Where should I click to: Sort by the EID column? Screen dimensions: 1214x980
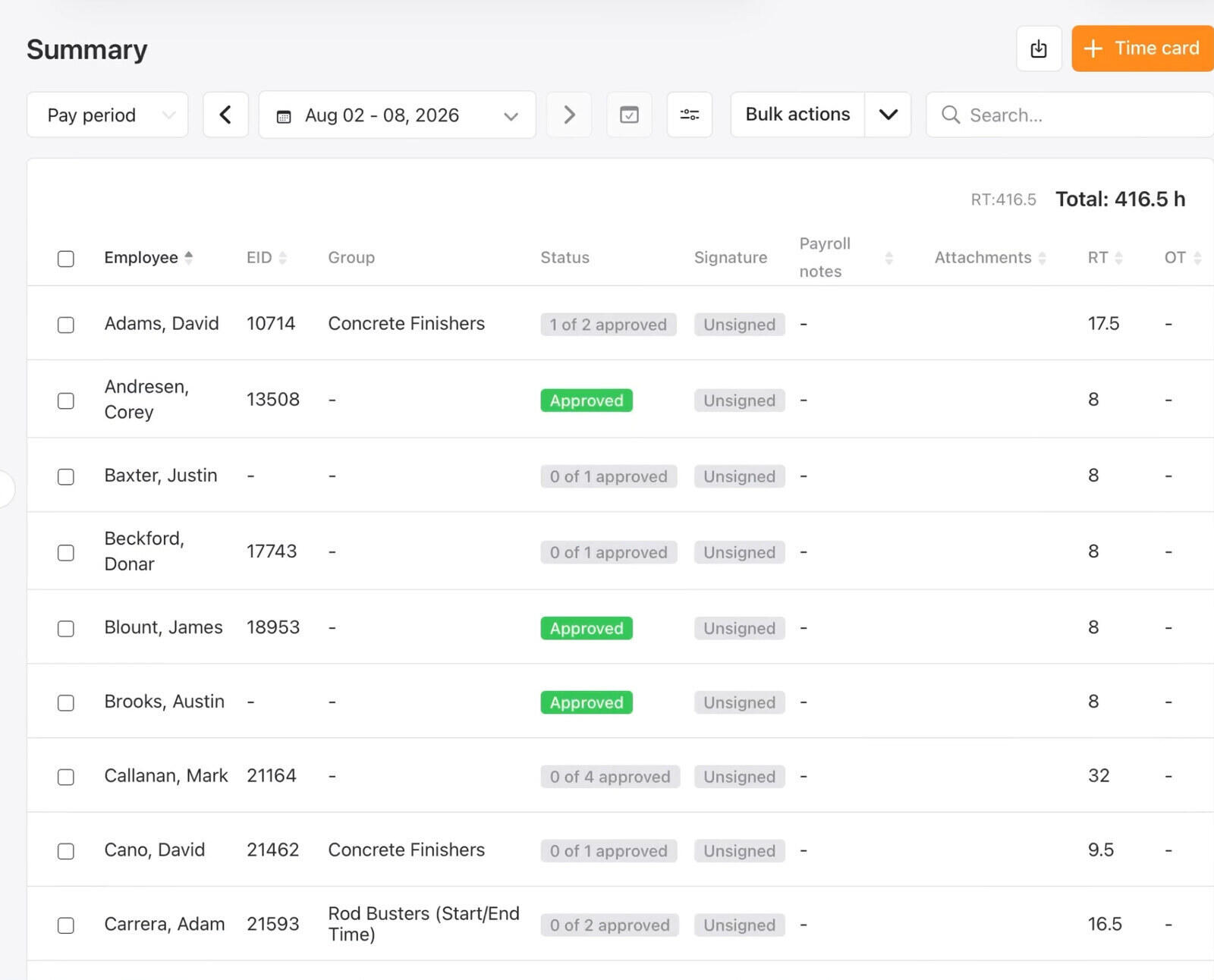click(266, 257)
